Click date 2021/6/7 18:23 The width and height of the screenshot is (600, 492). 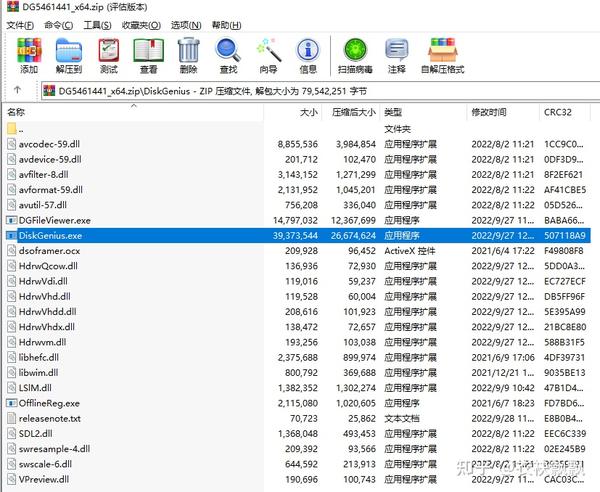click(503, 403)
